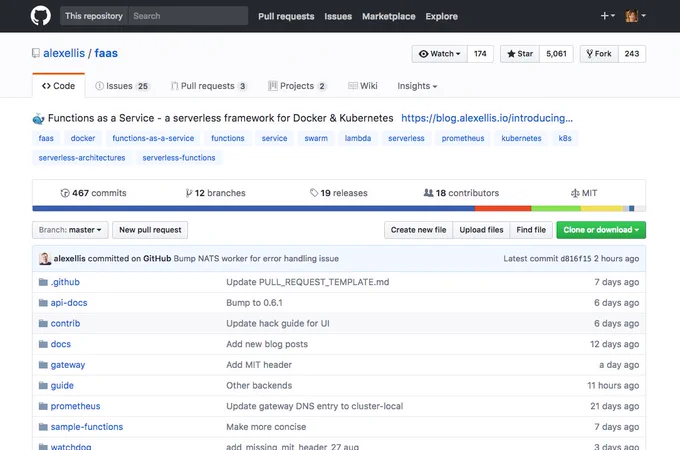Viewport: 680px width, 450px height.
Task: Open the Wiki tab
Action: (363, 86)
